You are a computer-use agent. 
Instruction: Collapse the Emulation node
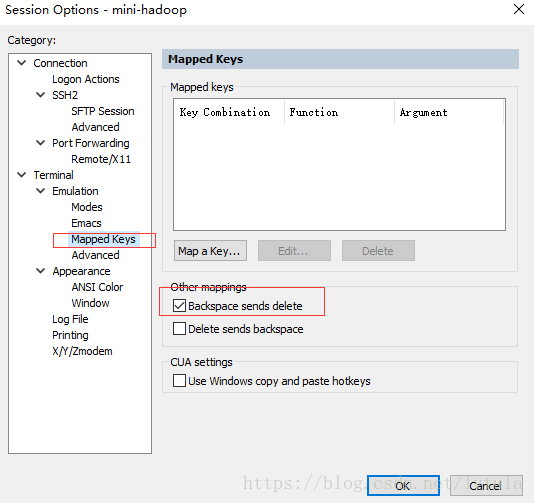click(x=41, y=191)
